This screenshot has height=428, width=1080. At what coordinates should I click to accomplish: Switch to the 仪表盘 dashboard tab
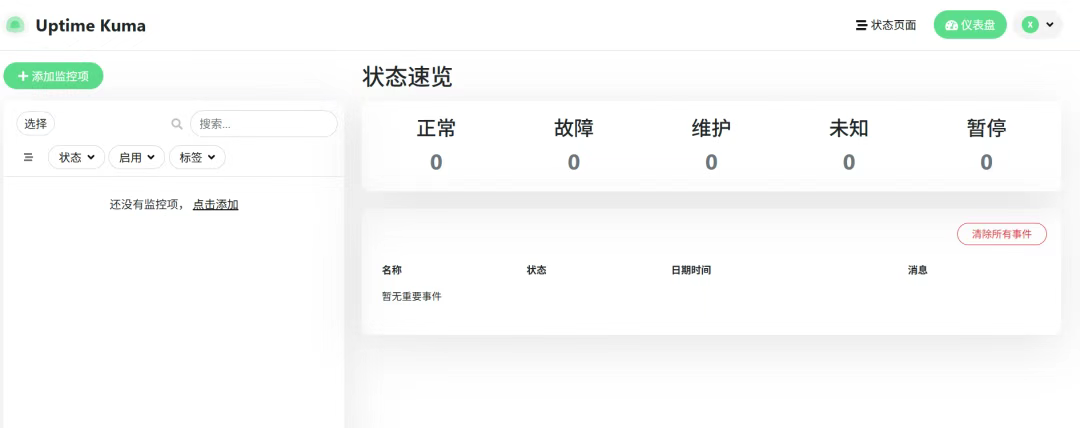[970, 25]
